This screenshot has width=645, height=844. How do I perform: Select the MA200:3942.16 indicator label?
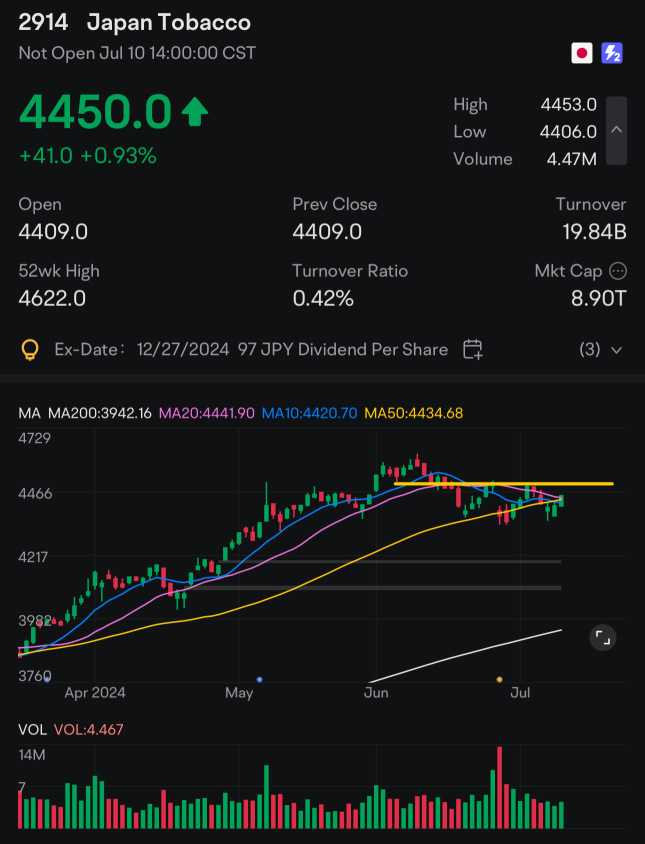(x=100, y=413)
